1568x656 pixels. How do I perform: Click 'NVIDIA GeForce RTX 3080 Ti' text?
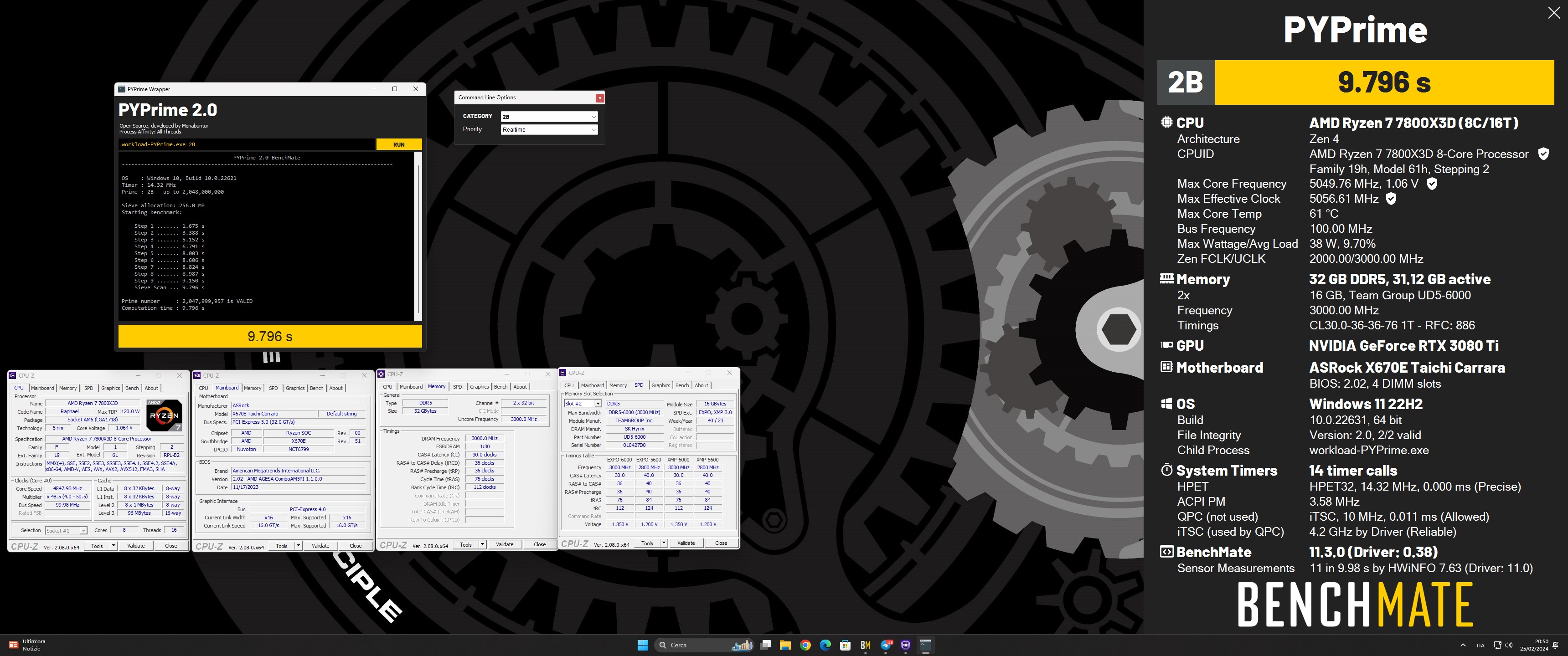click(x=1403, y=346)
